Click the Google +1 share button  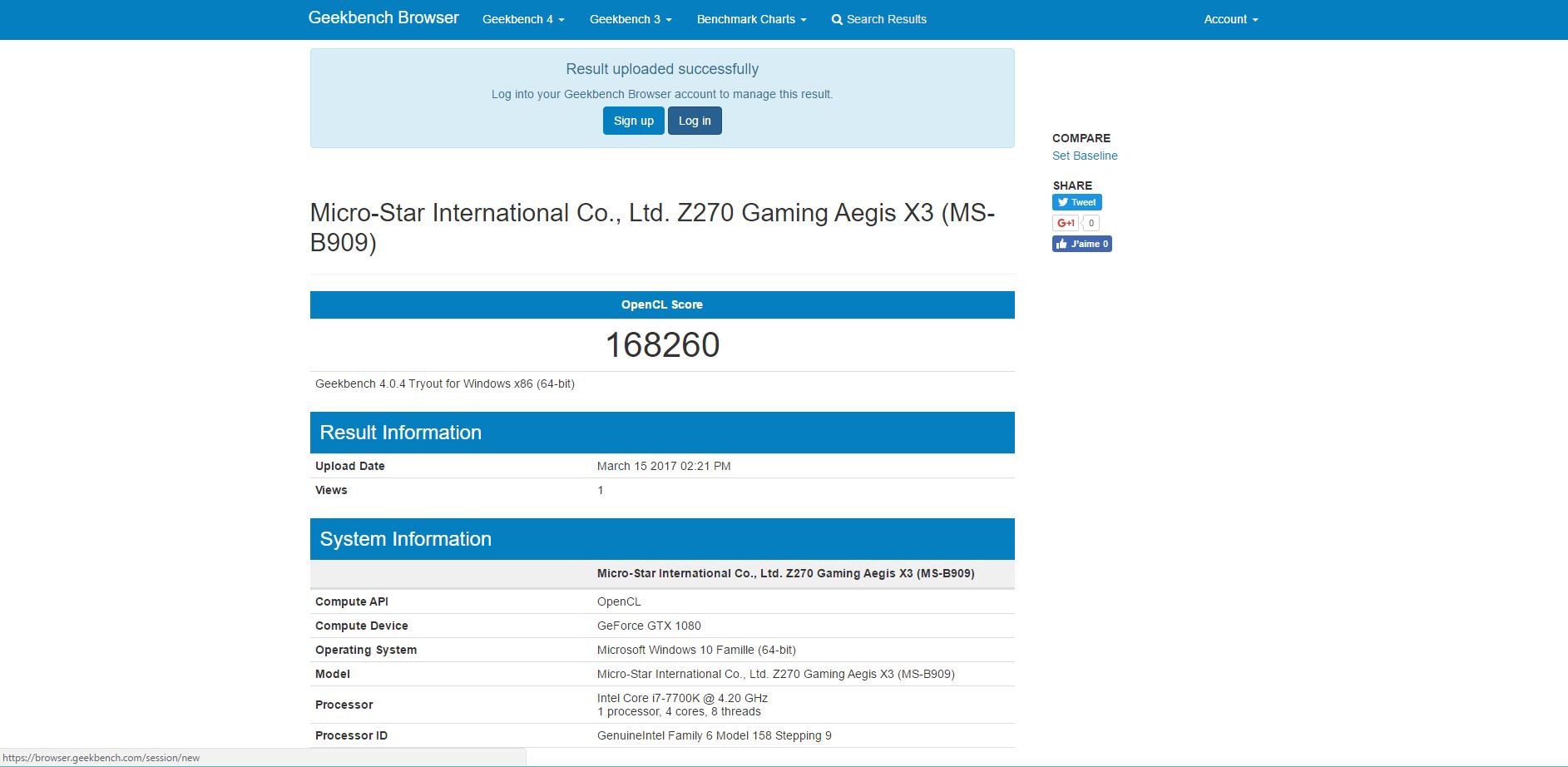(x=1066, y=223)
